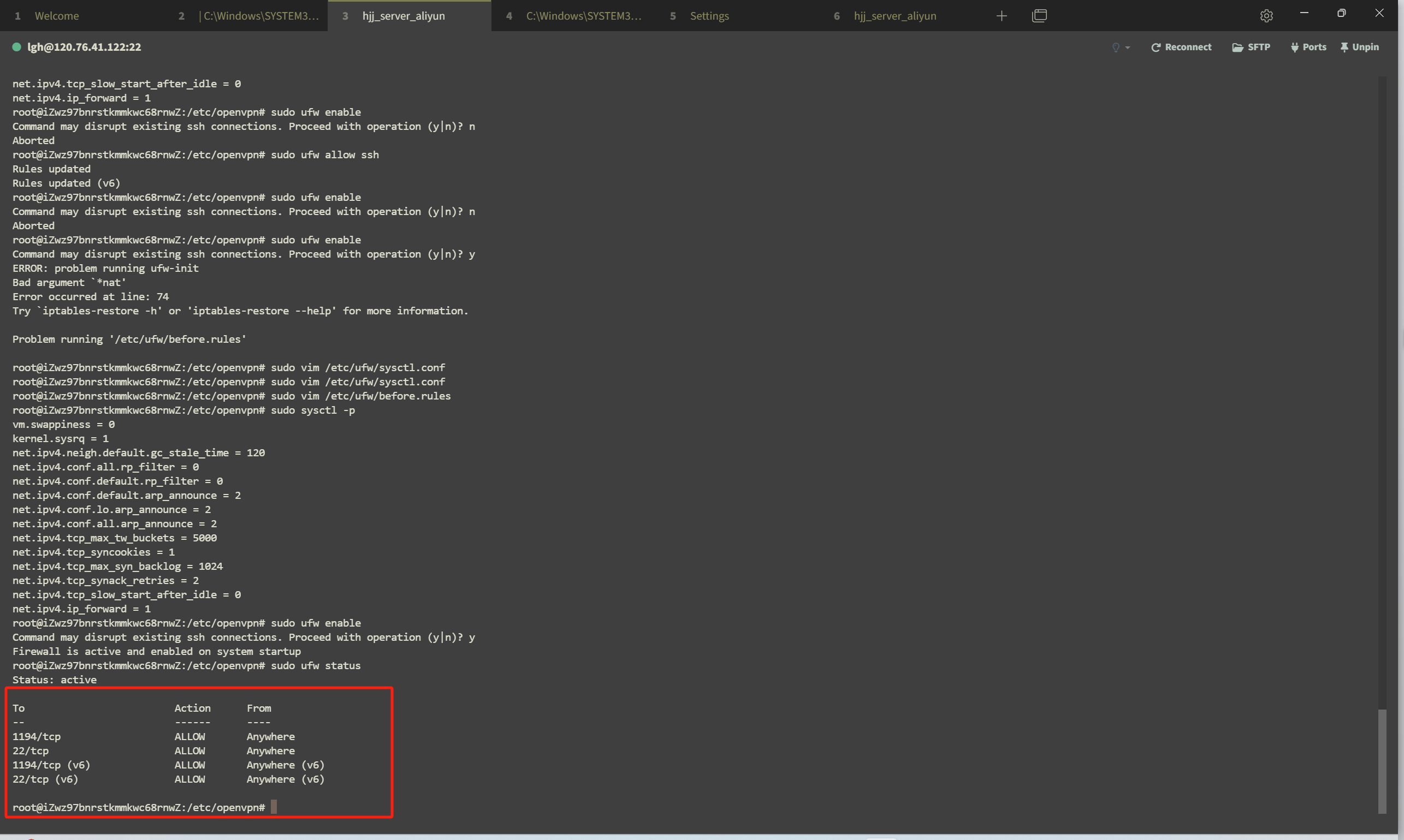The image size is (1404, 840).
Task: Click the "kernel.sysrq = 1" line
Action: point(61,438)
